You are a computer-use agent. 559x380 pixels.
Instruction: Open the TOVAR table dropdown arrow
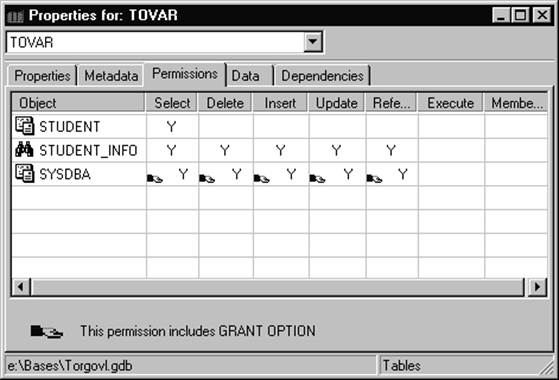tap(313, 42)
